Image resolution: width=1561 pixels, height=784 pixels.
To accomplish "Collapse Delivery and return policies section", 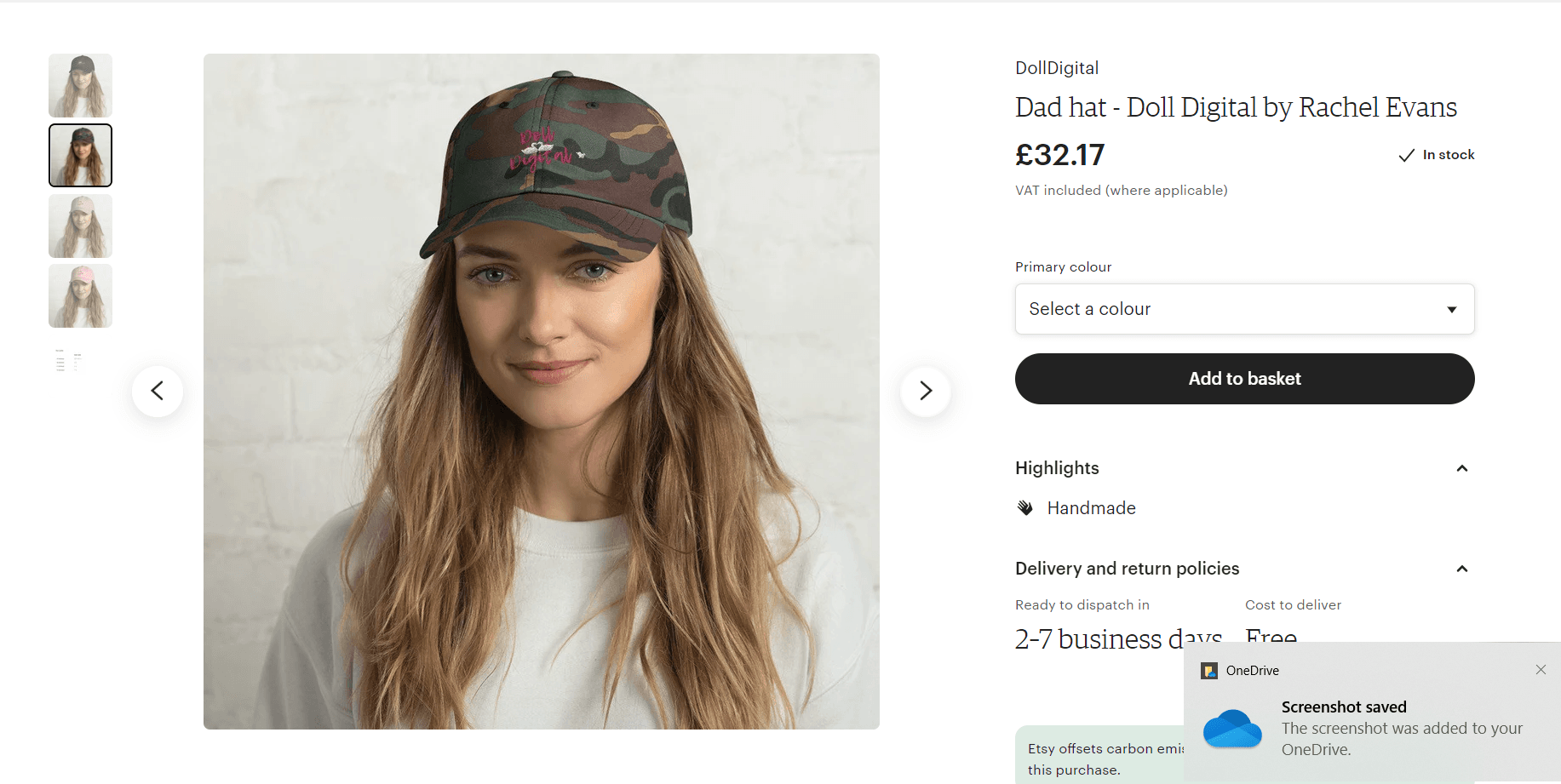I will click(1462, 569).
